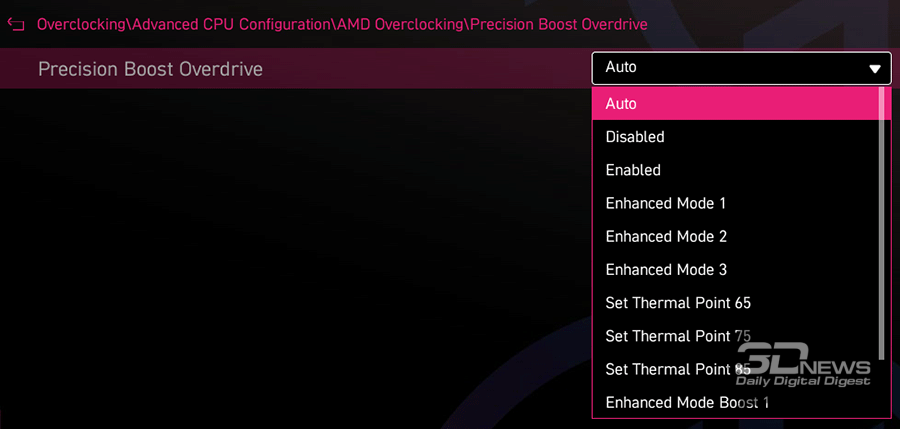Viewport: 900px width, 429px height.
Task: Select Set Thermal Point 75
Action: (678, 336)
